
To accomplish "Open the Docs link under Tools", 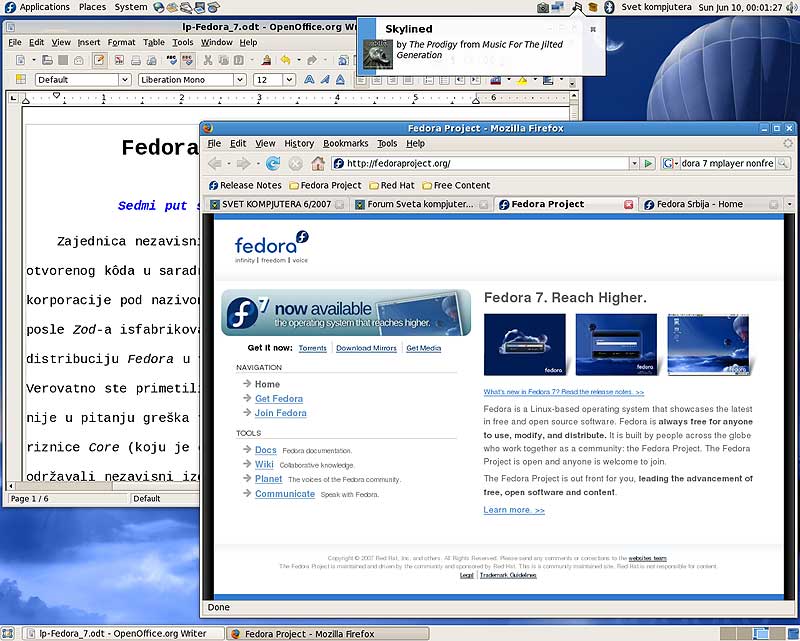I will coord(266,450).
